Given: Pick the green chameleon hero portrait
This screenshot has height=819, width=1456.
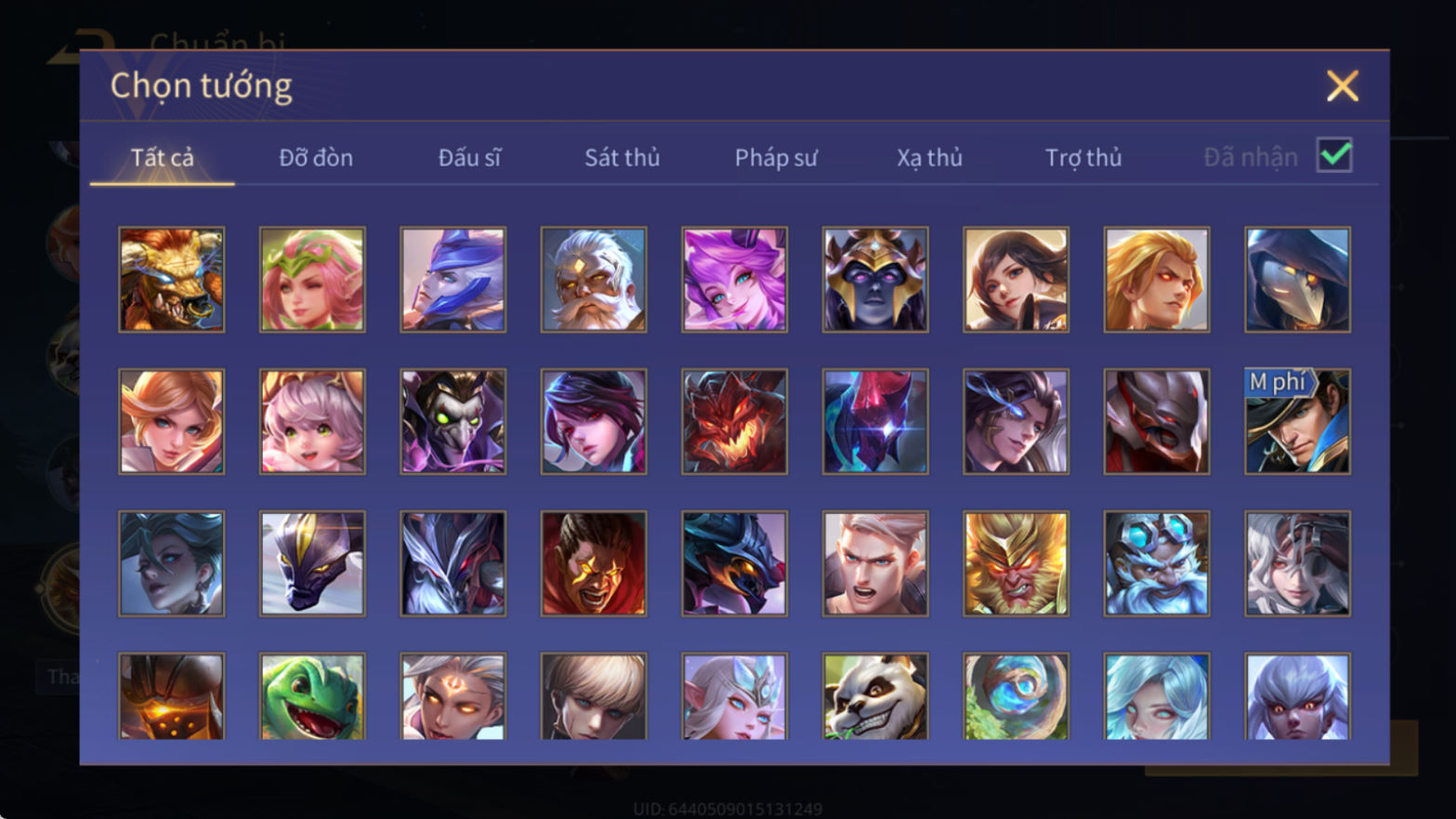Looking at the screenshot, I should coord(312,696).
